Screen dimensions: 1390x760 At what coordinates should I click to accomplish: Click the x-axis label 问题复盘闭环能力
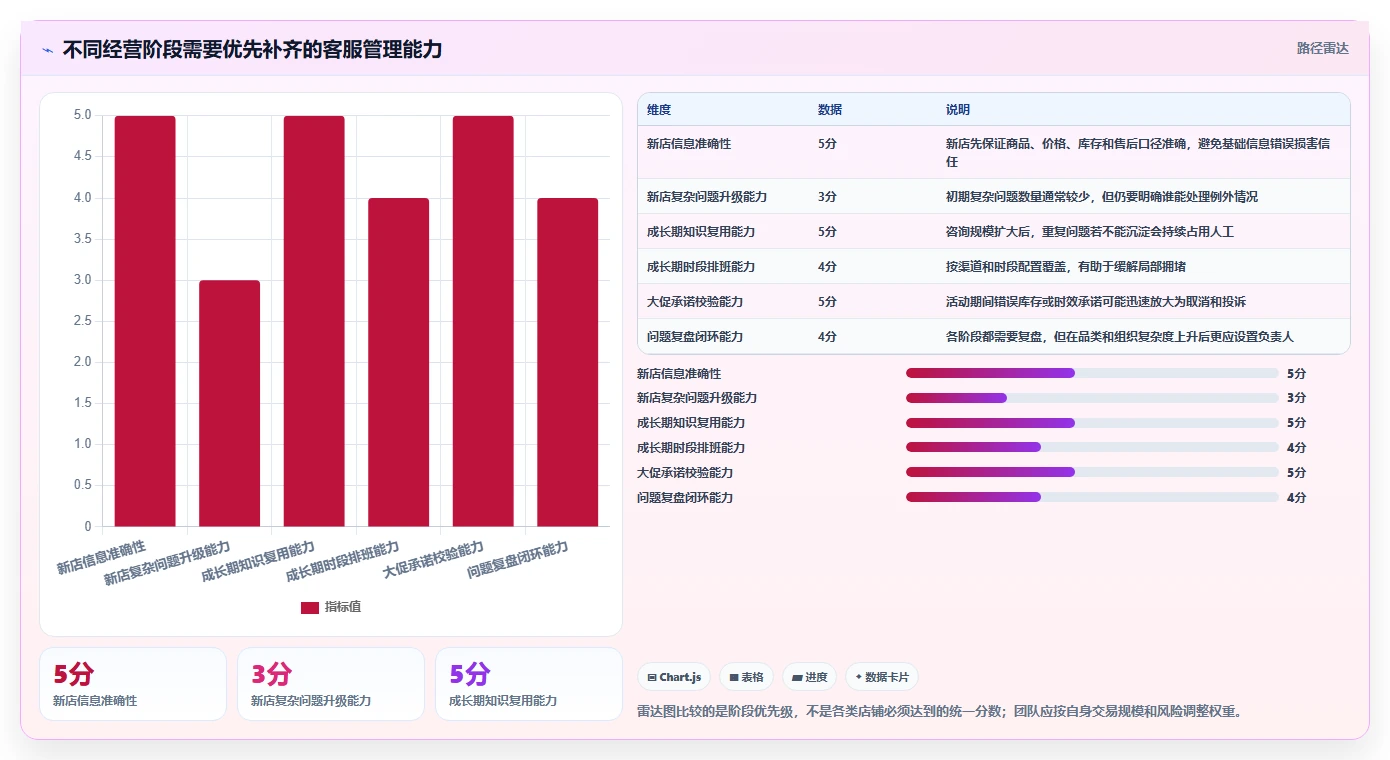(518, 561)
